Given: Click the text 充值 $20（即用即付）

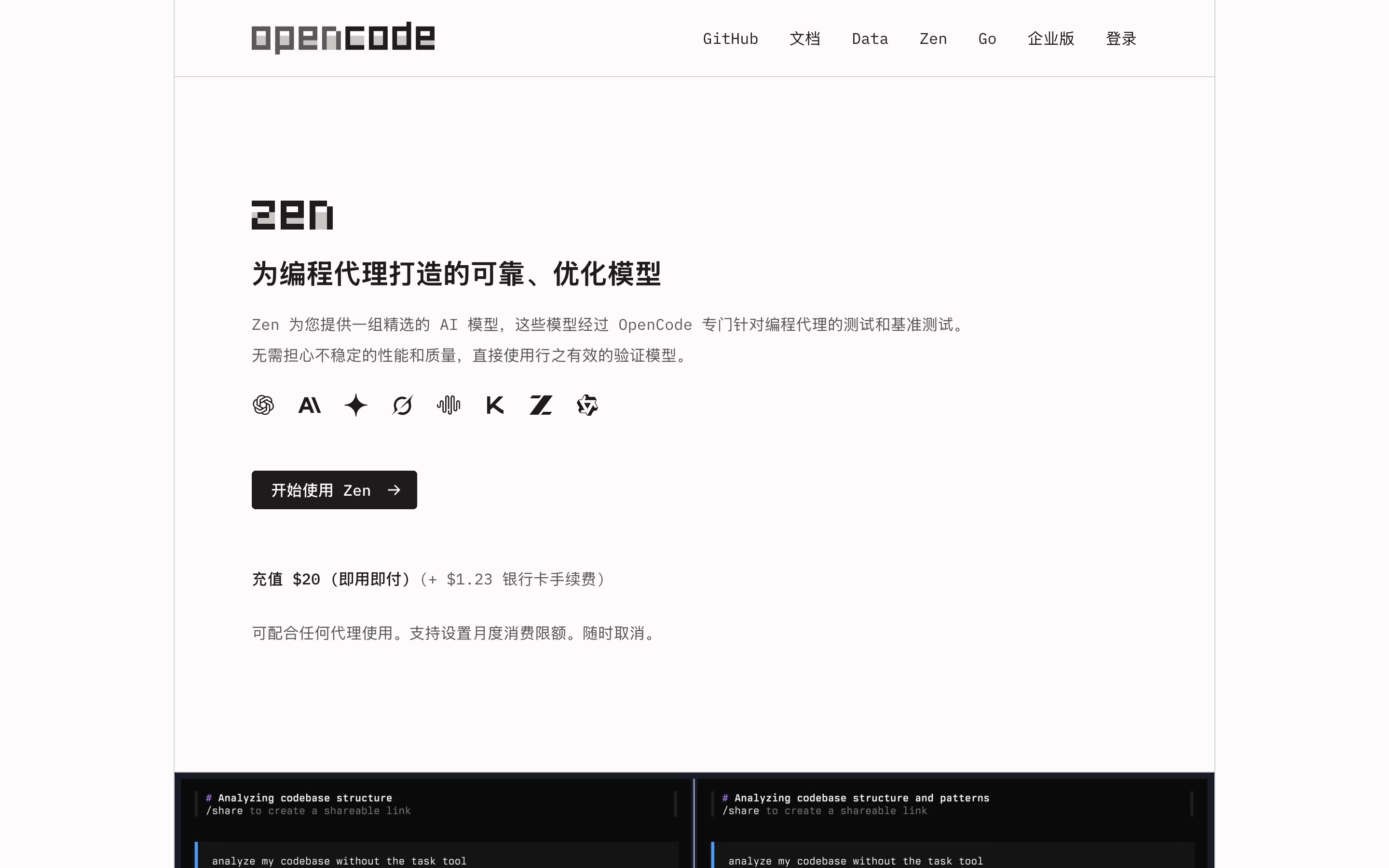Looking at the screenshot, I should tap(332, 579).
